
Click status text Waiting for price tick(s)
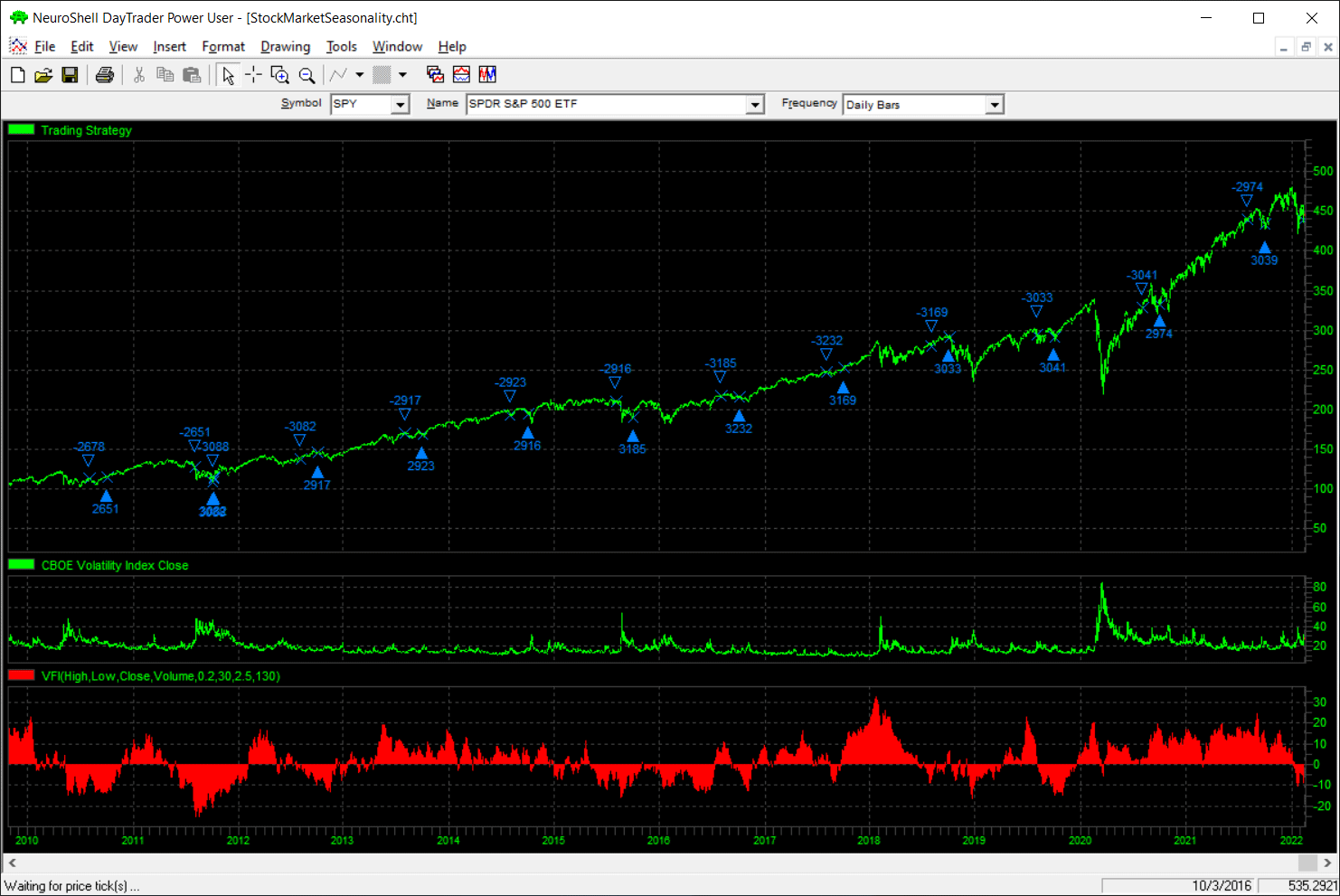[x=71, y=886]
